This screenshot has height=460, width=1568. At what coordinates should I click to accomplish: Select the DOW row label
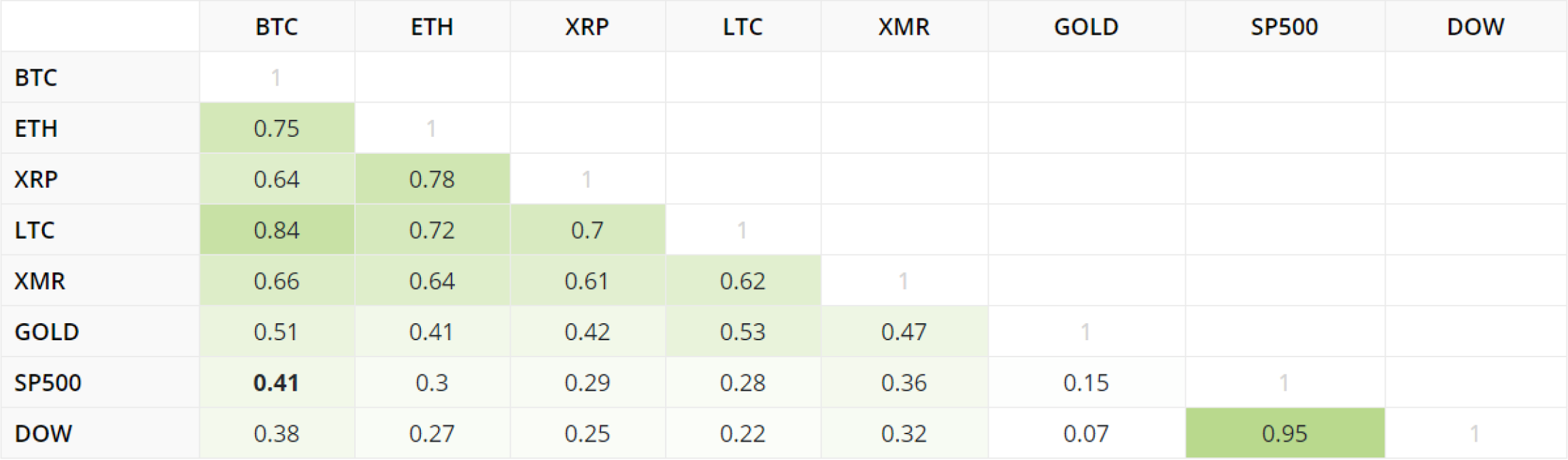44,433
